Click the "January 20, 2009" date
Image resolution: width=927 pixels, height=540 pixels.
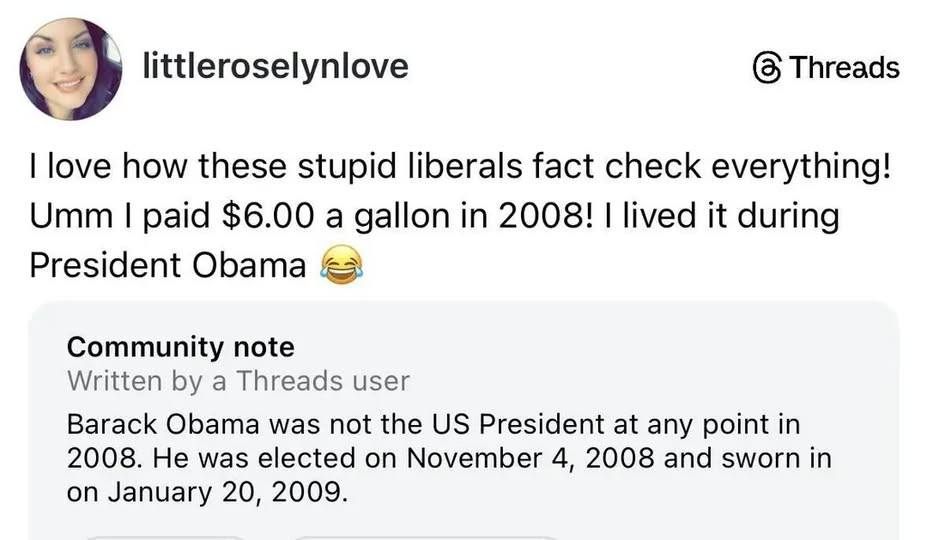[223, 493]
